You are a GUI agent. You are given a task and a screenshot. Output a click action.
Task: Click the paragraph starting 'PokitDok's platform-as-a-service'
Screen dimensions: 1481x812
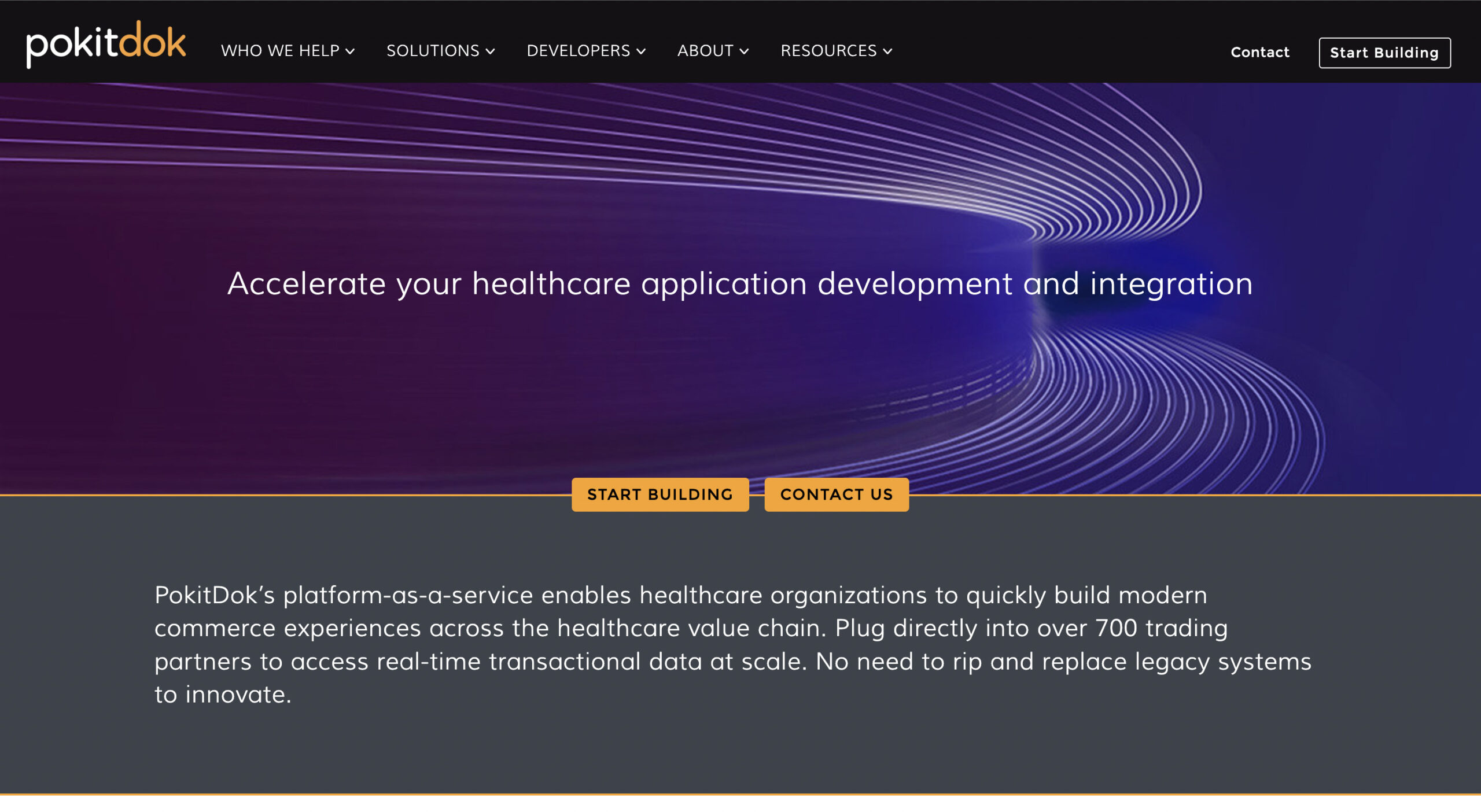point(732,644)
